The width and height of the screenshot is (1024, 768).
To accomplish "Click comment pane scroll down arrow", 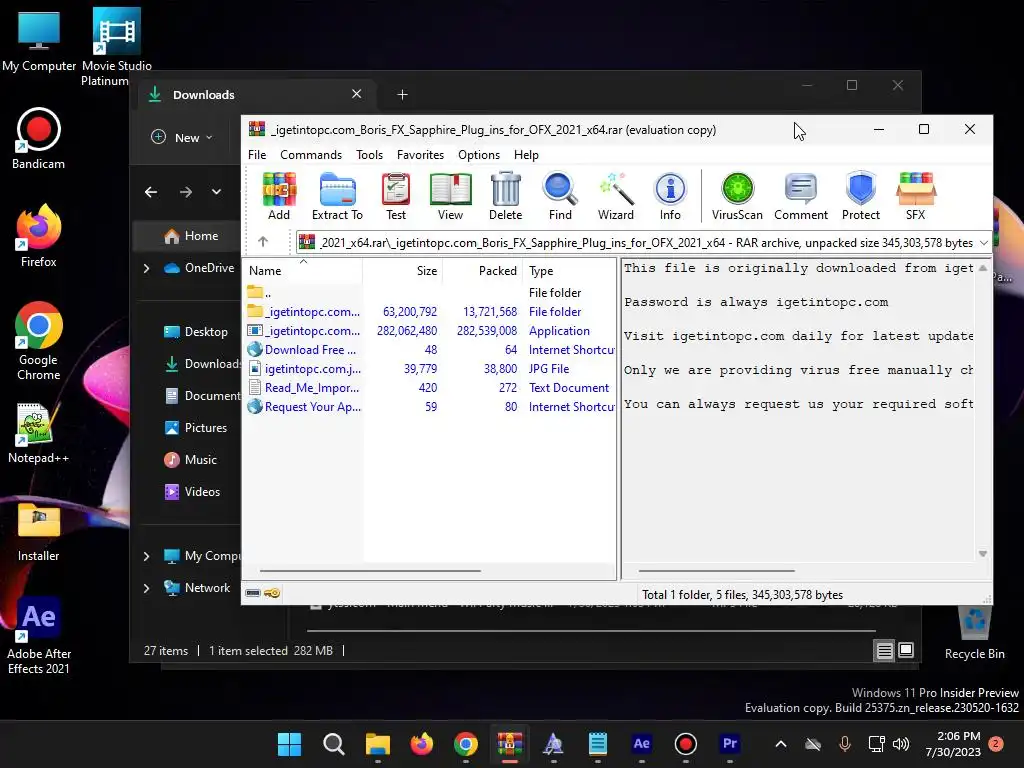I will 982,554.
